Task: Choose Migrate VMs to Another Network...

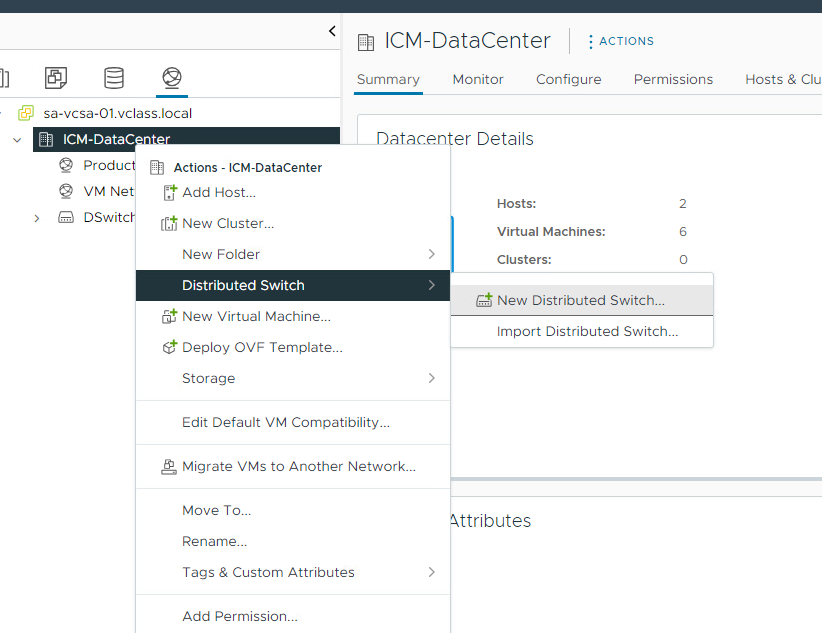Action: click(x=293, y=466)
